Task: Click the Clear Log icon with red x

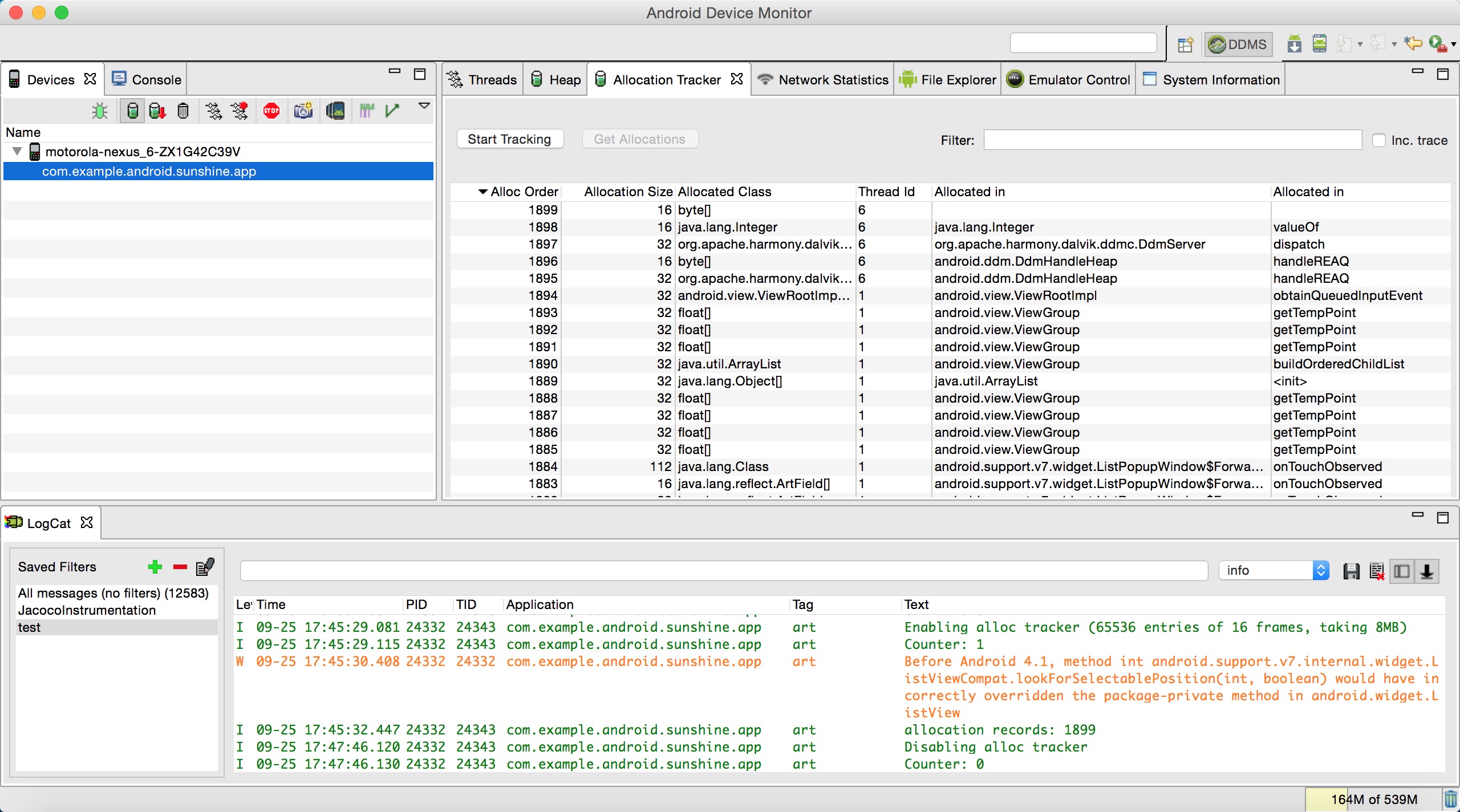Action: pyautogui.click(x=1377, y=571)
